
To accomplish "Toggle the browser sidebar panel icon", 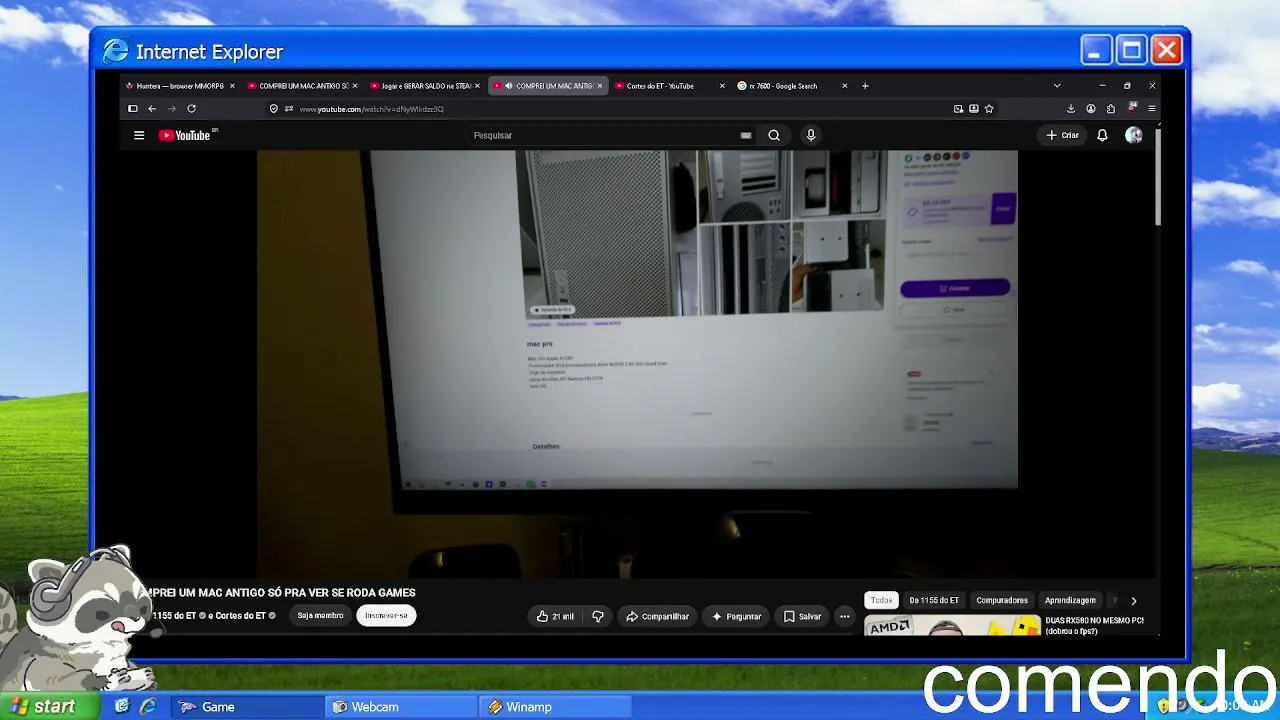I will [132, 109].
